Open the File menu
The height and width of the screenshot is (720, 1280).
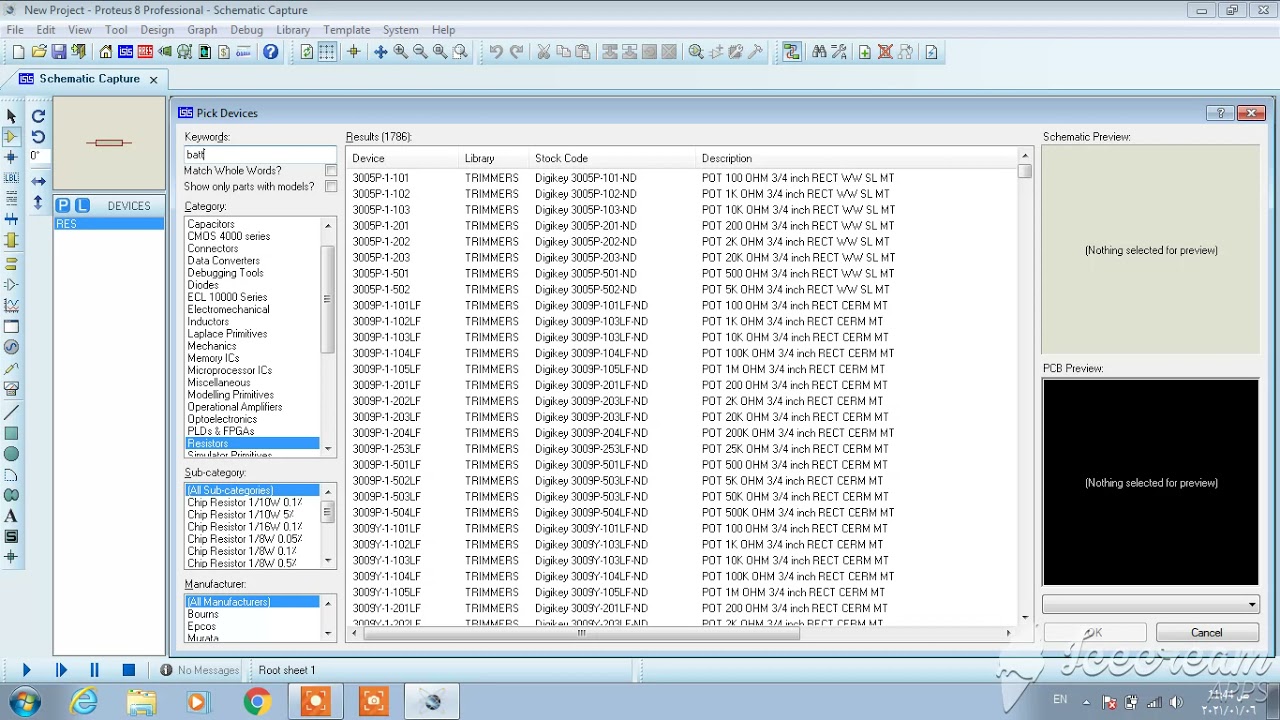pyautogui.click(x=15, y=30)
